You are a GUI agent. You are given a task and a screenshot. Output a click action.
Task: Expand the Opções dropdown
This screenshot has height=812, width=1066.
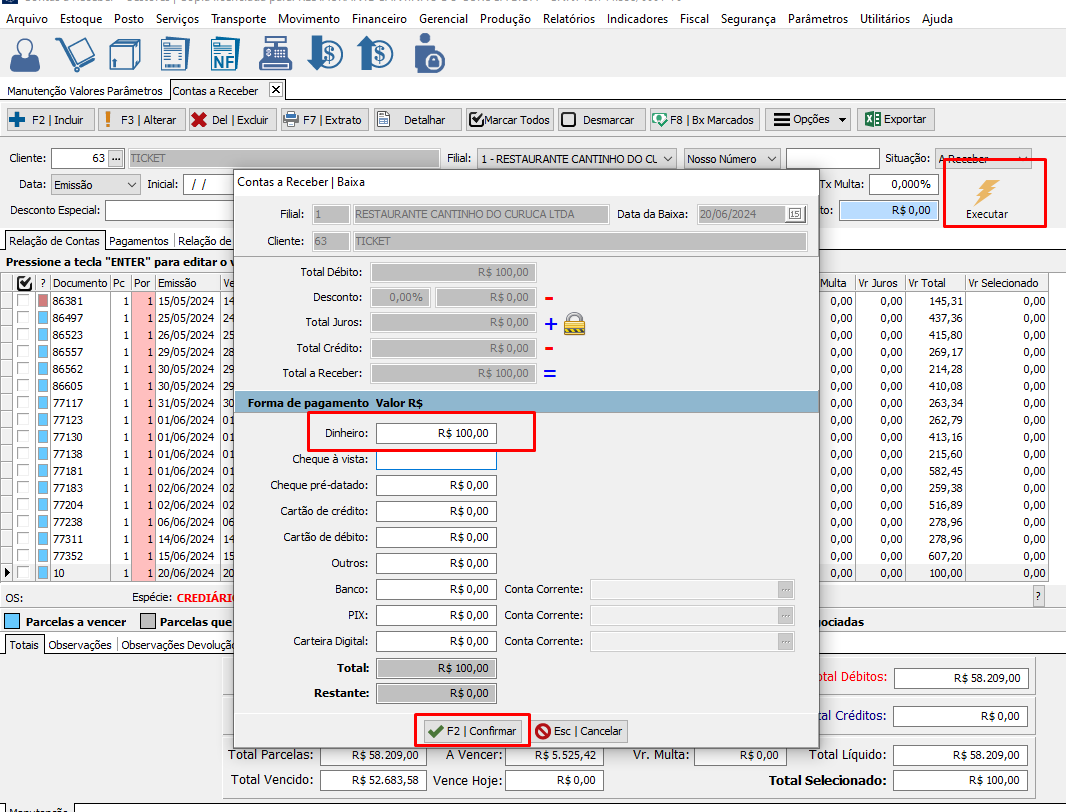tap(807, 120)
